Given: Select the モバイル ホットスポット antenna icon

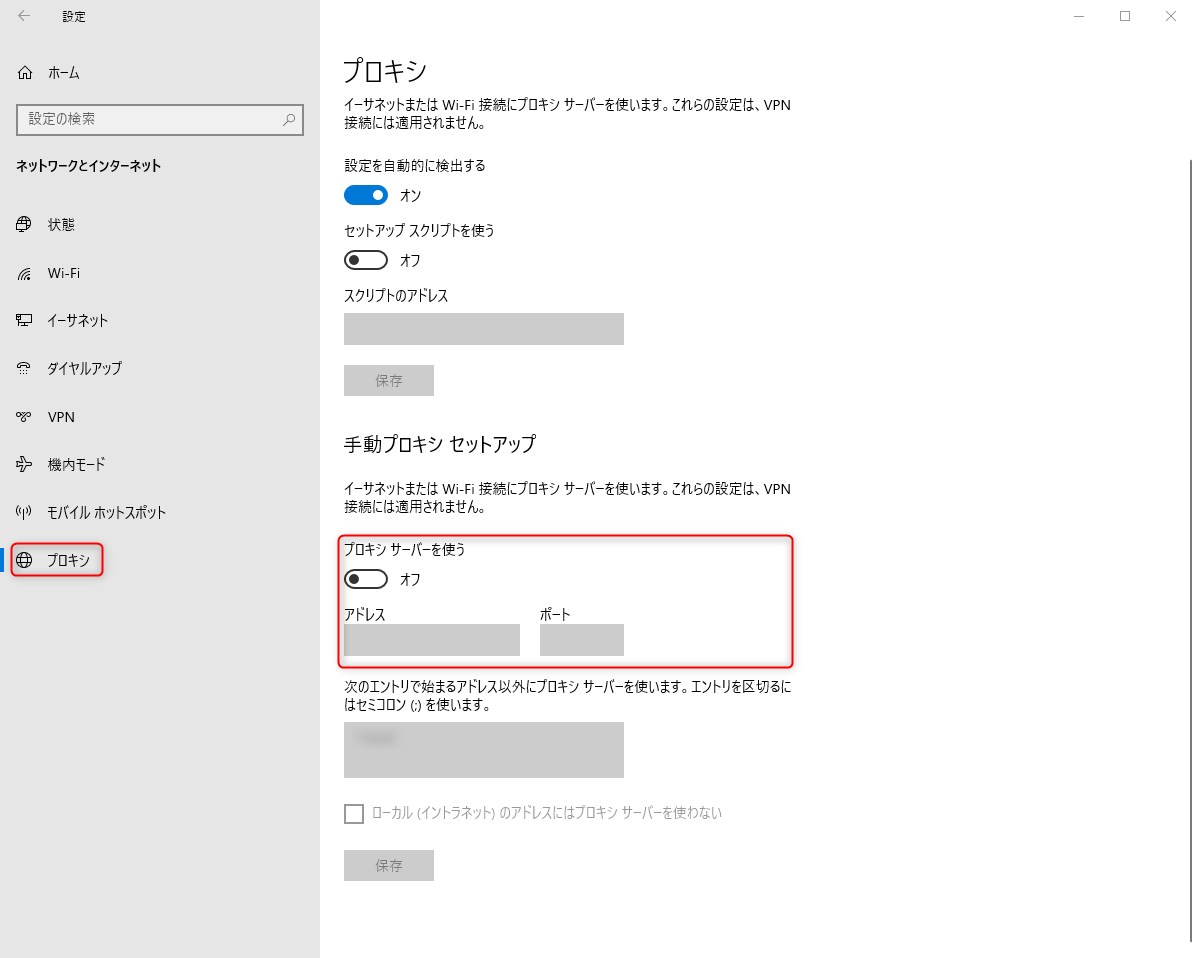Looking at the screenshot, I should click(24, 513).
